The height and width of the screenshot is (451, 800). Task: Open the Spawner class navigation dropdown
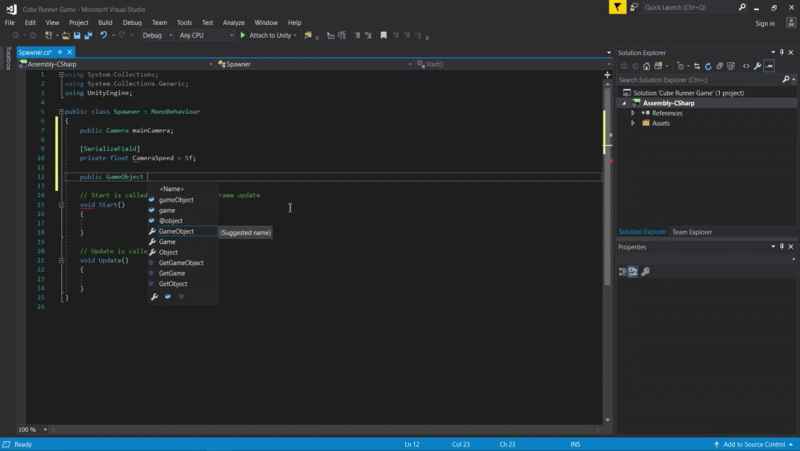(x=315, y=64)
